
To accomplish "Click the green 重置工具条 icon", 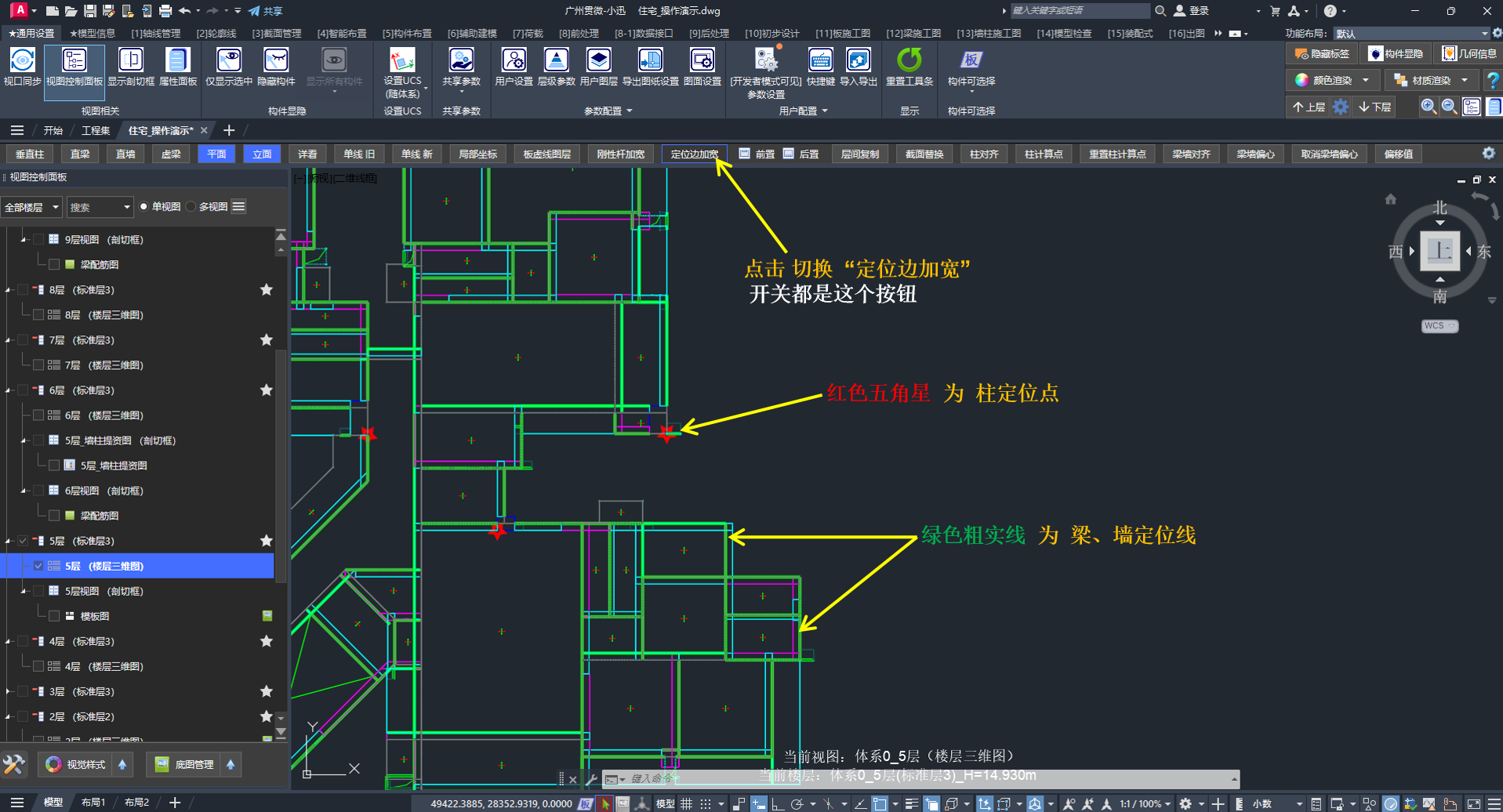I will 909,60.
